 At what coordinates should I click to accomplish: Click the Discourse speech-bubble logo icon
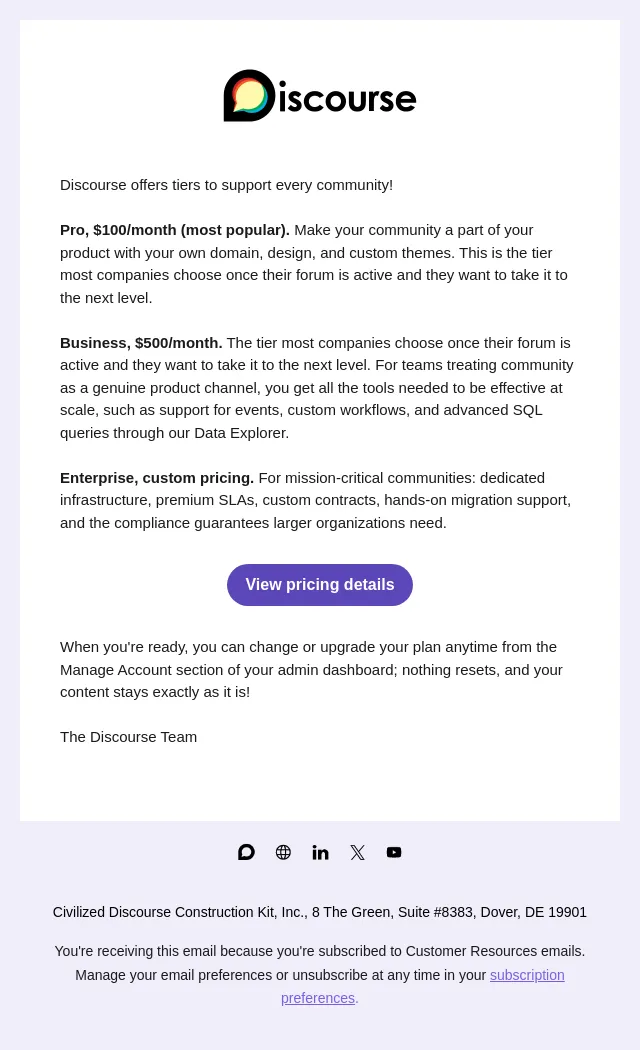point(249,96)
